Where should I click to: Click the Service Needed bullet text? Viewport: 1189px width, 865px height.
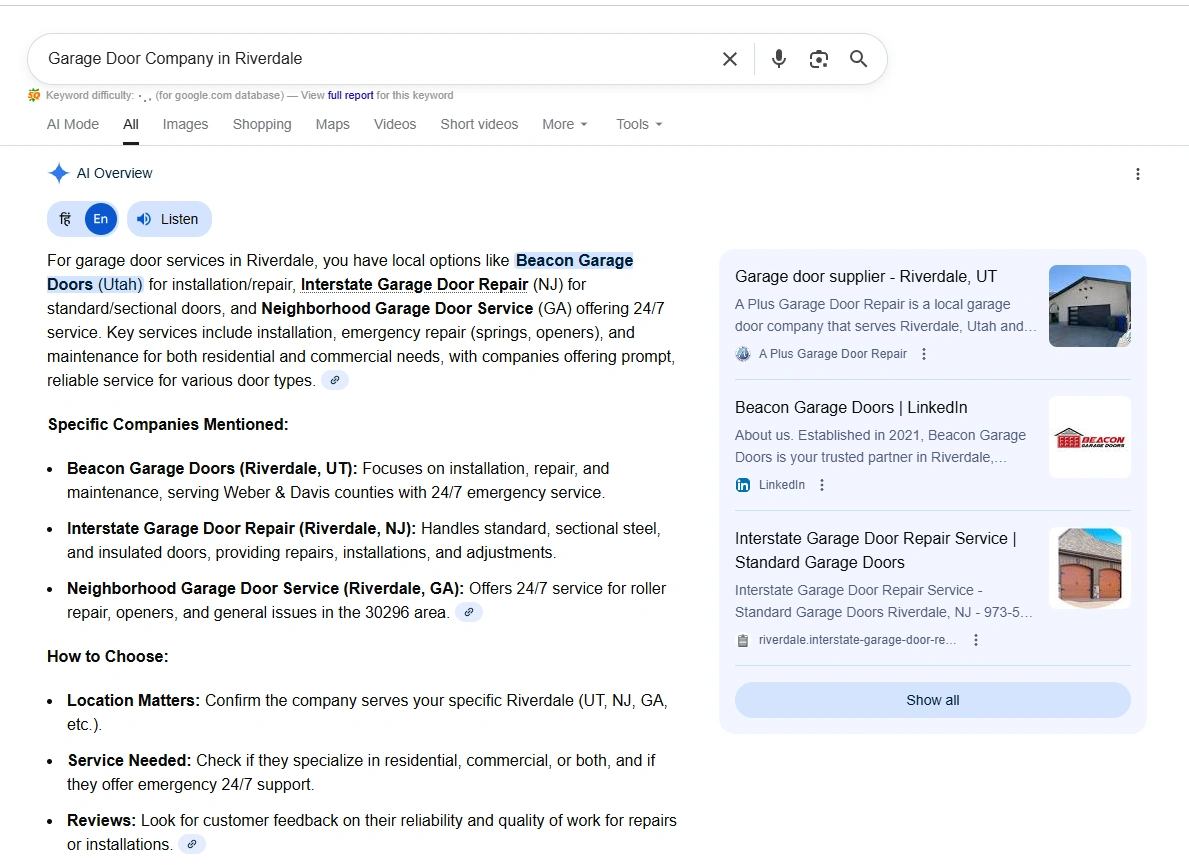[361, 773]
